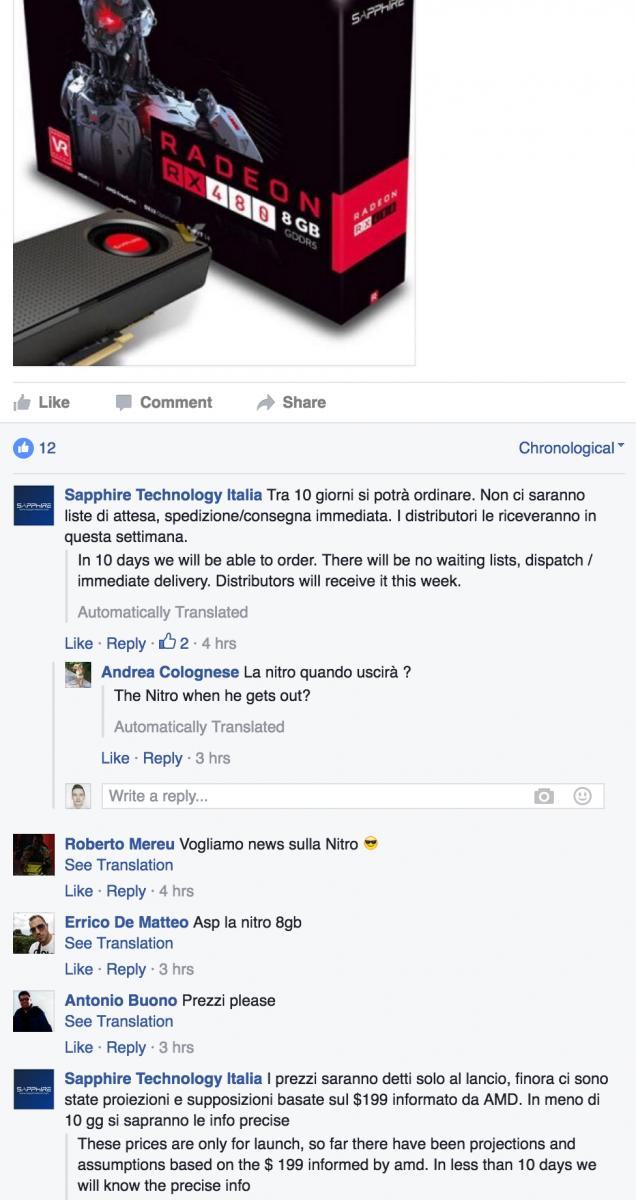
Task: Expand the Chronological comment sorting dropdown
Action: tap(571, 448)
